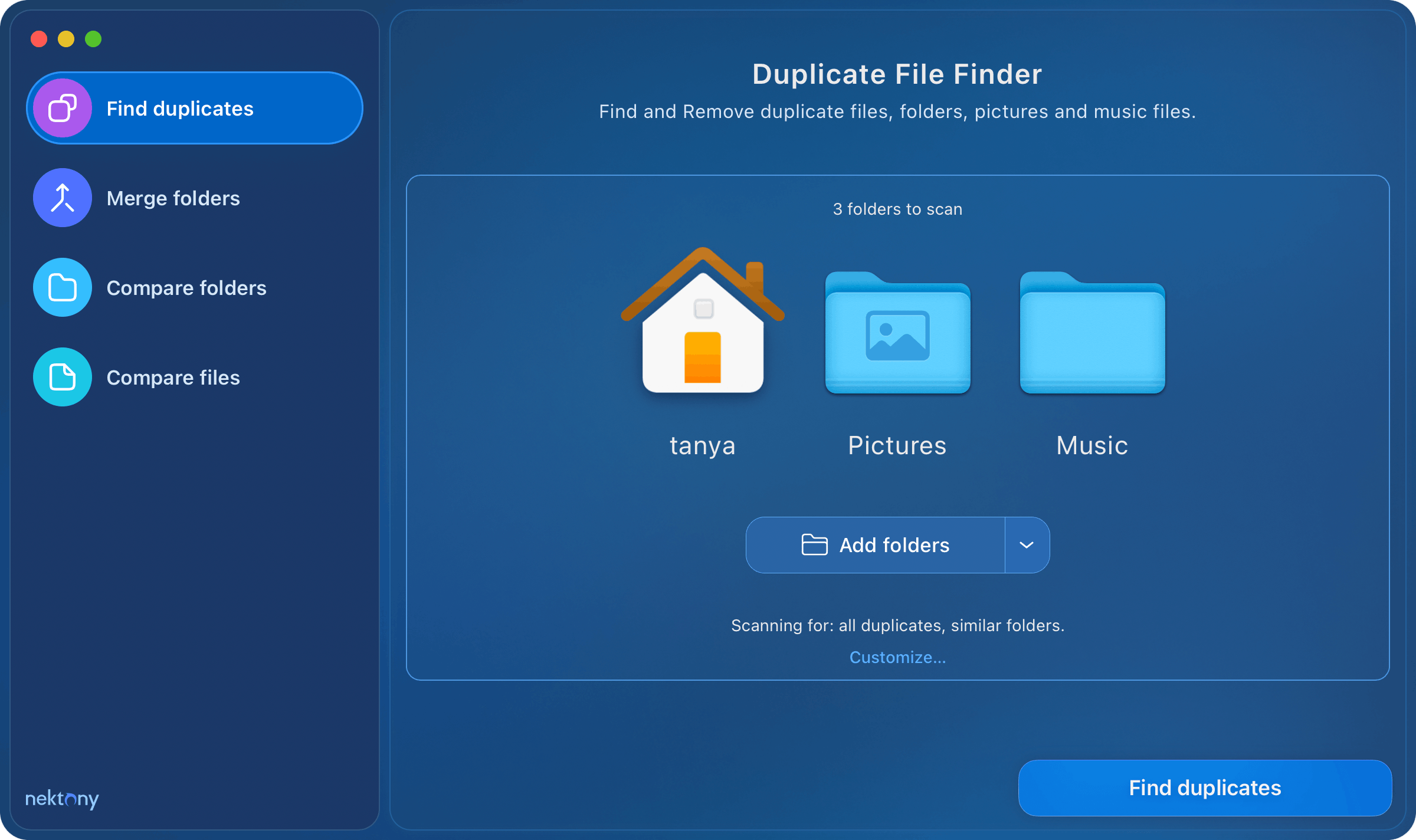This screenshot has width=1416, height=840.
Task: Click the Merge folders arrow icon
Action: pos(63,198)
